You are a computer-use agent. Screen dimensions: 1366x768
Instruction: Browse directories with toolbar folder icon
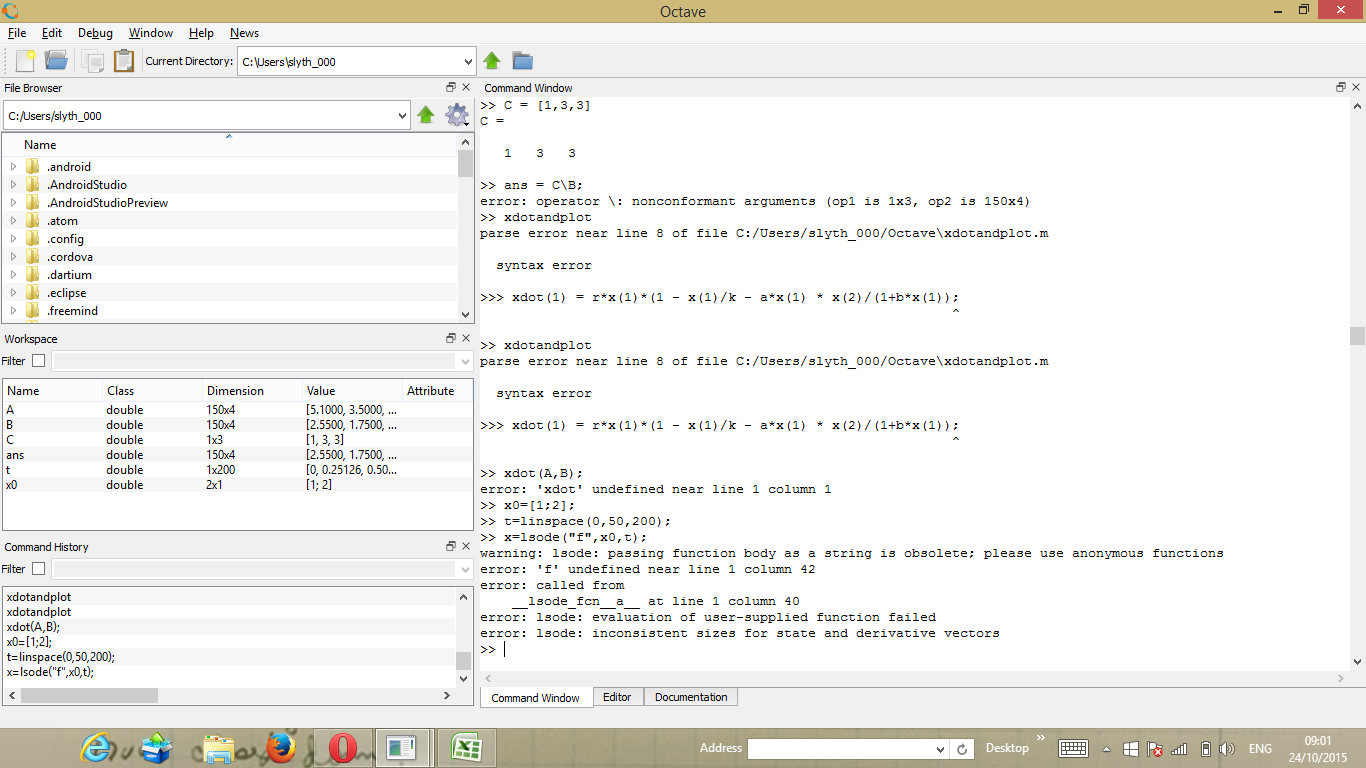(x=522, y=61)
